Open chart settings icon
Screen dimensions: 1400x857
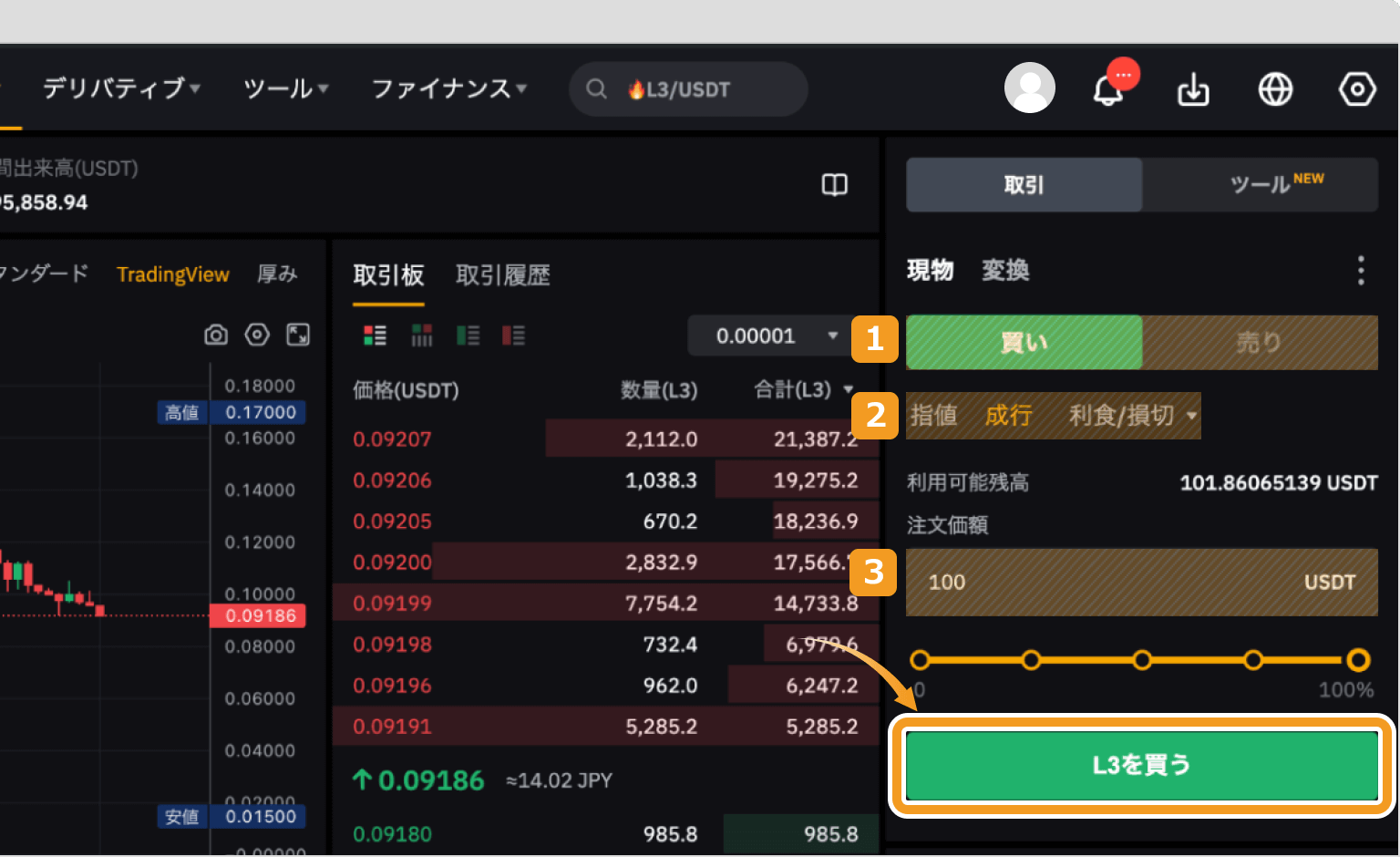257,335
